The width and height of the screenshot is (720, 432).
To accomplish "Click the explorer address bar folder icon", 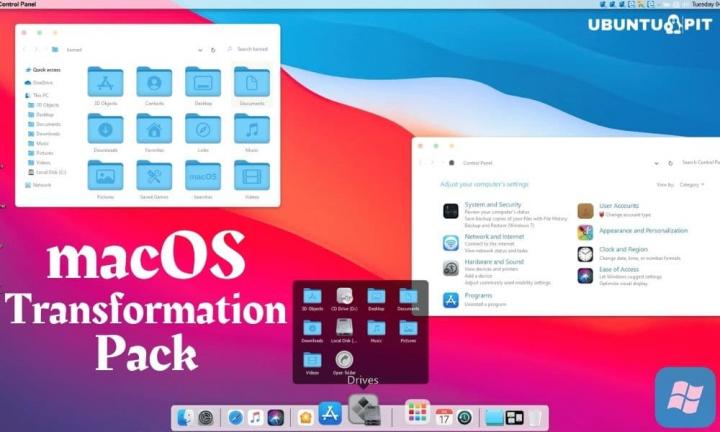I will pos(55,50).
